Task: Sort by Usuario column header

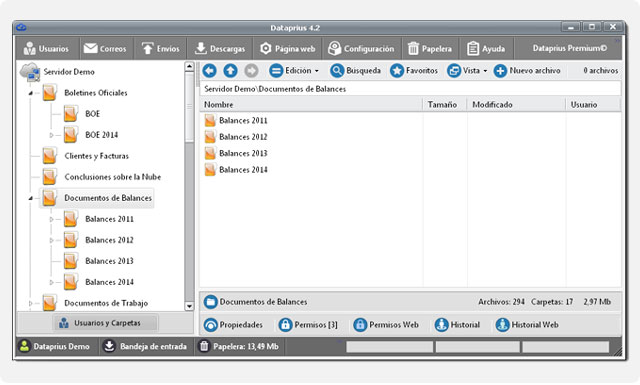Action: [593, 105]
